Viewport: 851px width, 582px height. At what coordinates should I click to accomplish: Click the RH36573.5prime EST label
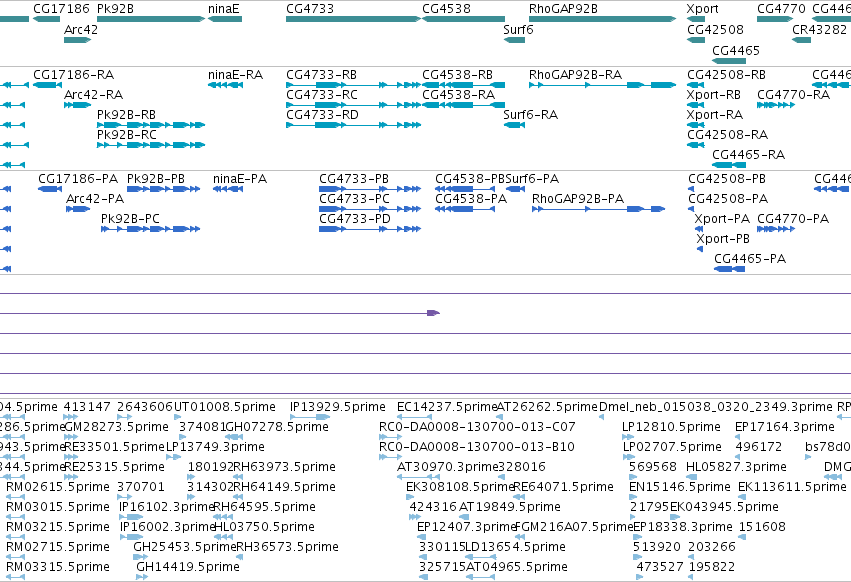click(288, 546)
